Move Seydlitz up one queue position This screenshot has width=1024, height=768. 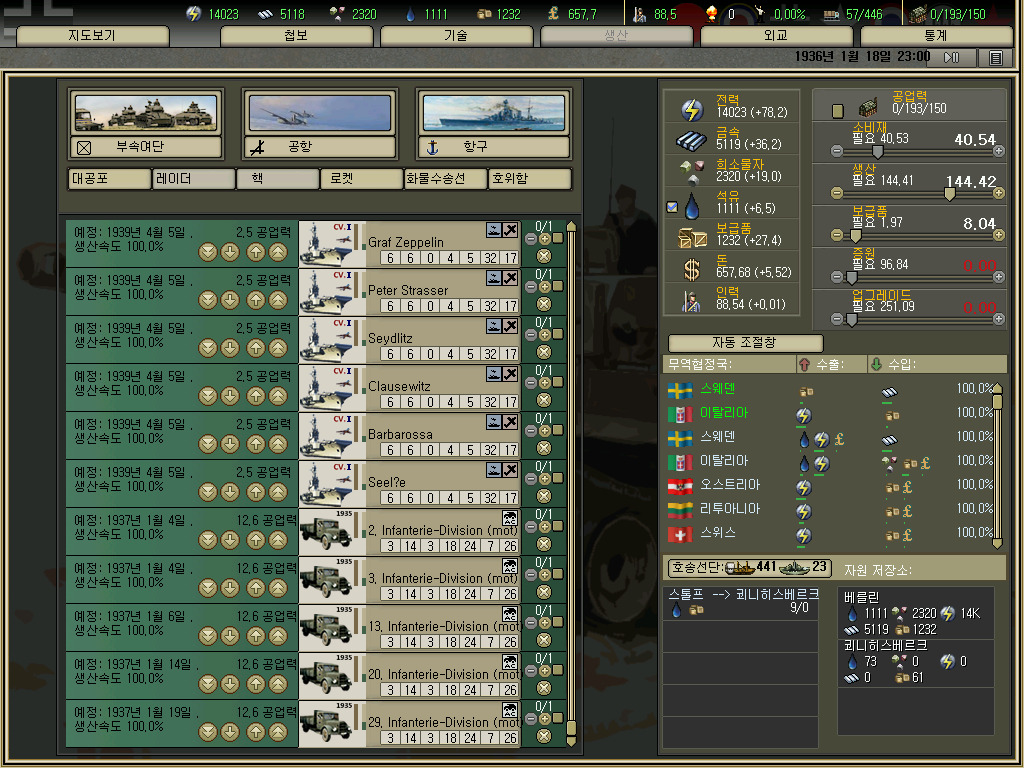pos(255,347)
